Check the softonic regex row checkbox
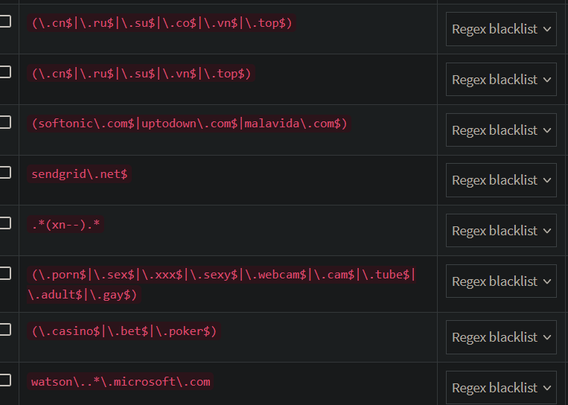 [x=4, y=122]
